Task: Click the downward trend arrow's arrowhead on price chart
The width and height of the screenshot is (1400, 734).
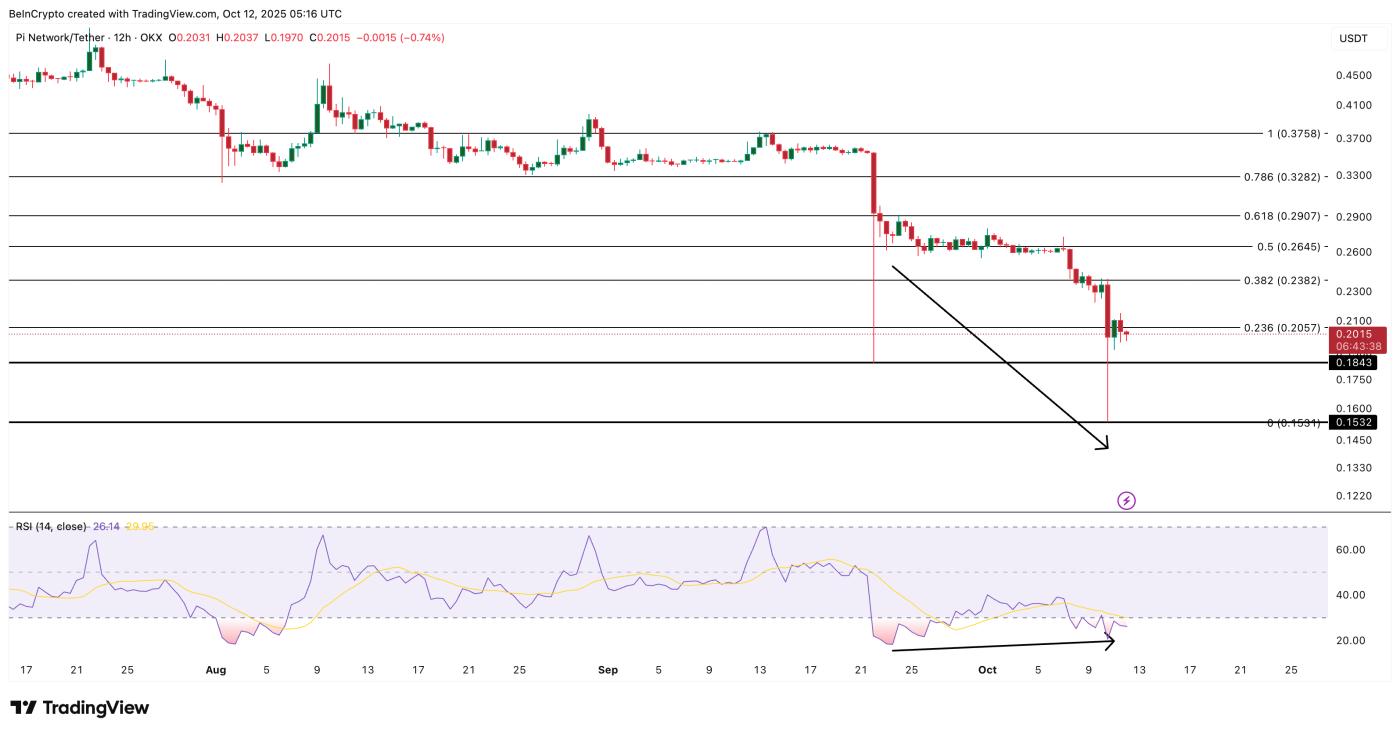Action: (x=1105, y=446)
